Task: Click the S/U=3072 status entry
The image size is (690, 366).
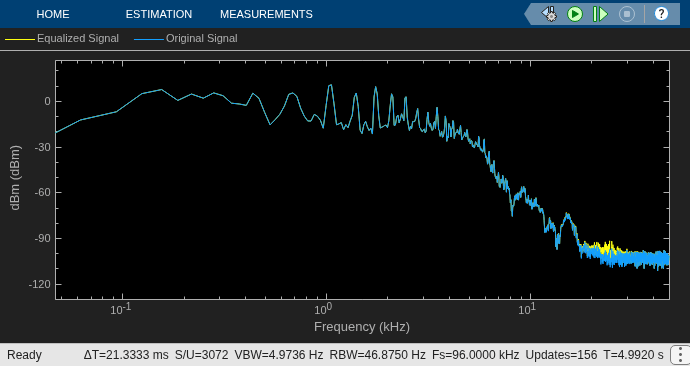Action: tap(202, 355)
